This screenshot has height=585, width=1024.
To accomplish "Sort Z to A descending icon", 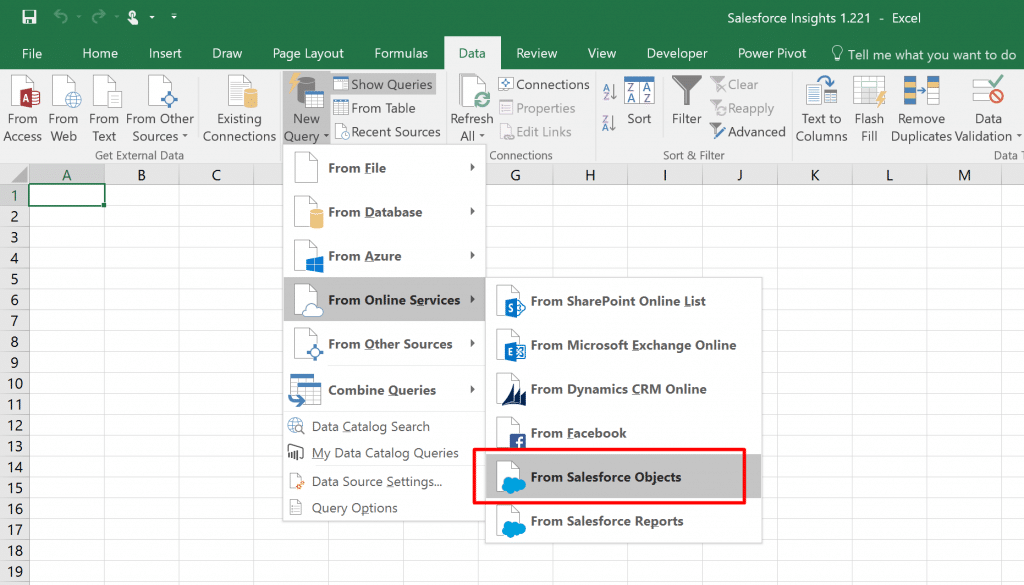I will pyautogui.click(x=609, y=123).
